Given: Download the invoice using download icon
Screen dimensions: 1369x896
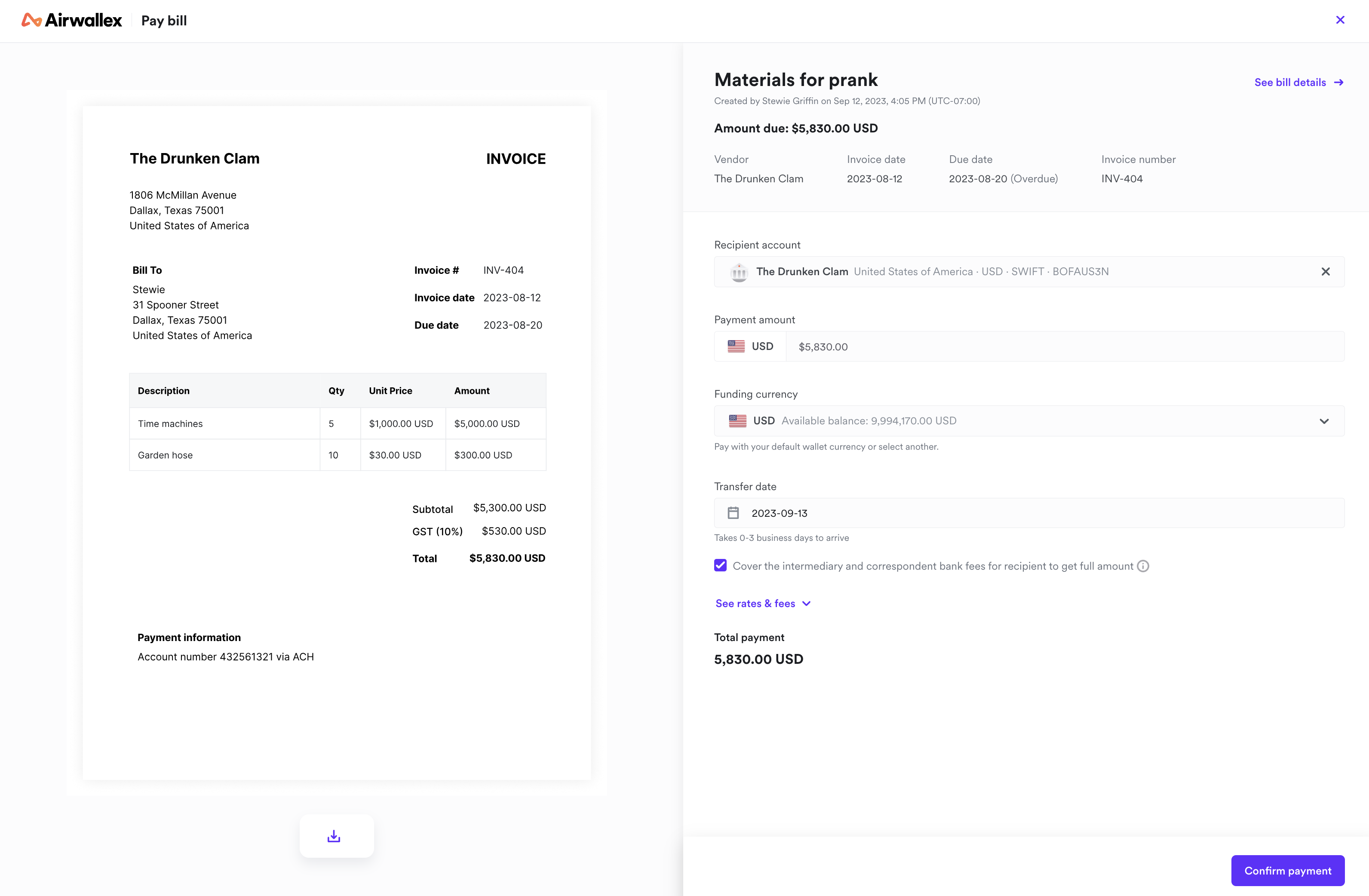Looking at the screenshot, I should click(334, 836).
